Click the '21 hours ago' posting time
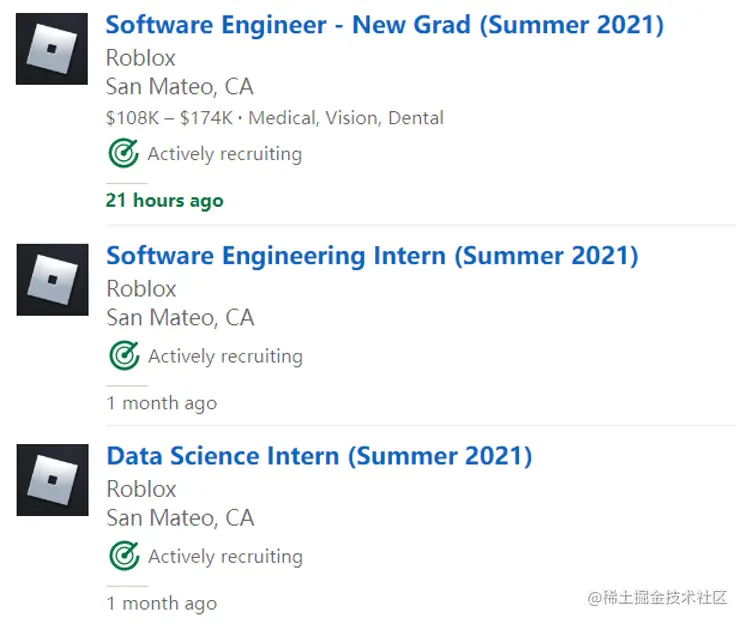Viewport: 746px width, 625px height. (164, 201)
